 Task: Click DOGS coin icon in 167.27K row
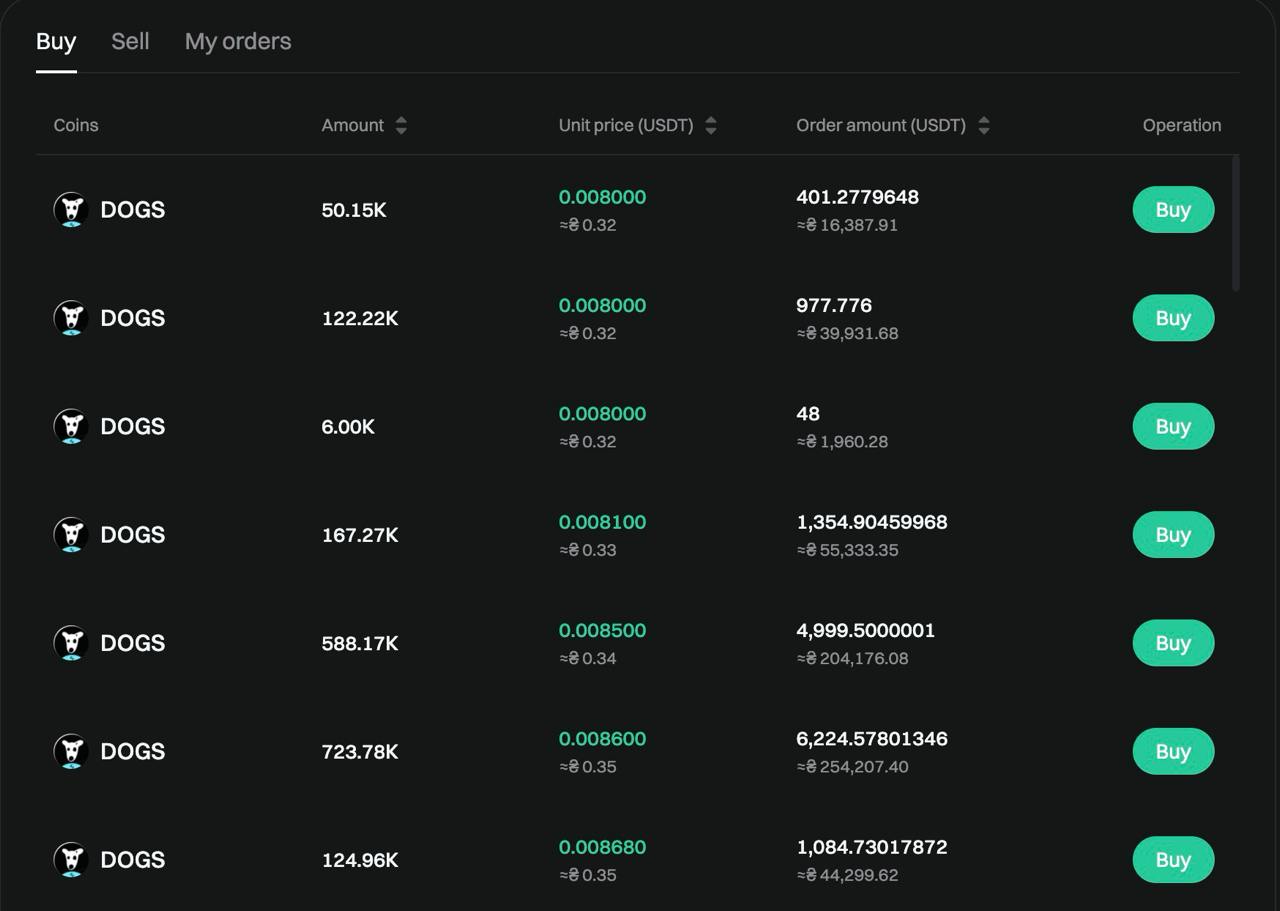tap(71, 535)
